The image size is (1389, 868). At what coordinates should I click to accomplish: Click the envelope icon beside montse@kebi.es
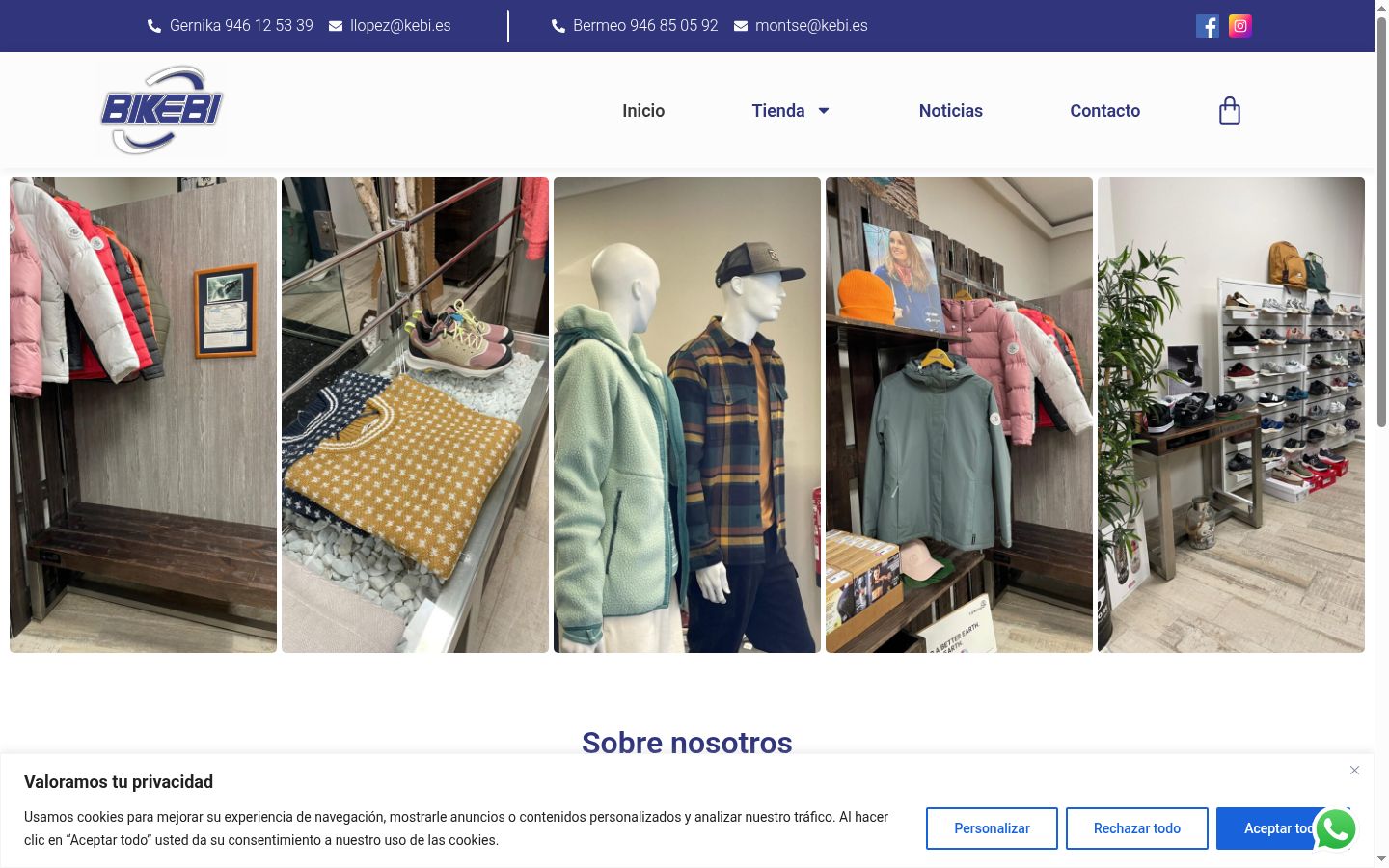(x=741, y=26)
